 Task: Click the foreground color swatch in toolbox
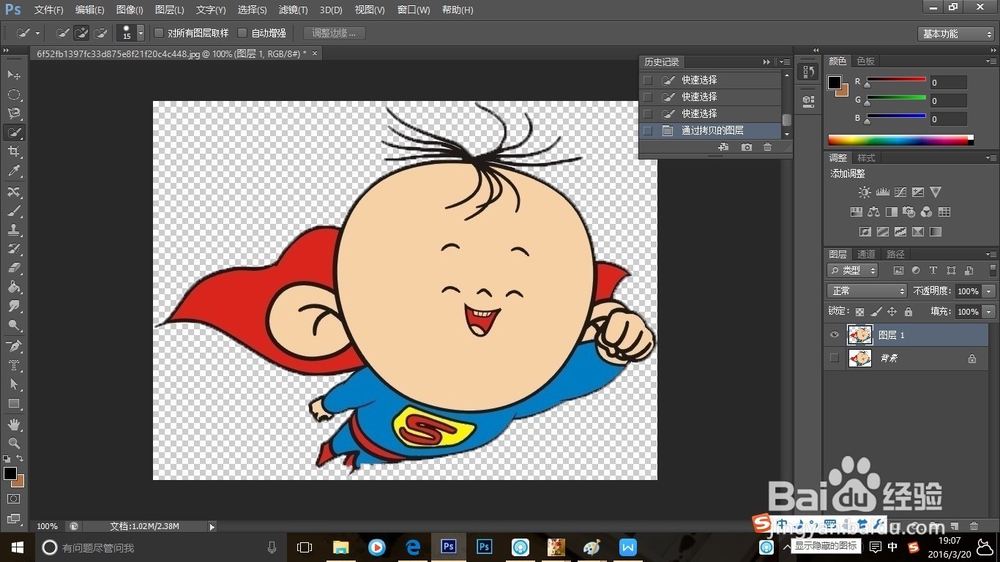pyautogui.click(x=10, y=473)
